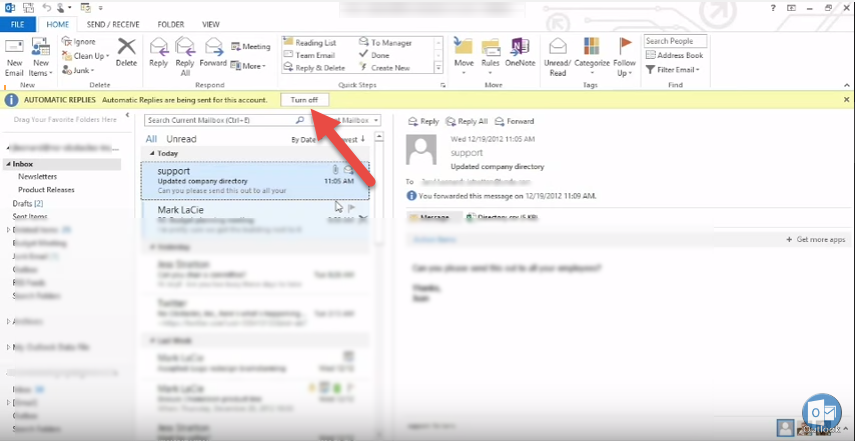
Task: Flag the Mark LaCie message
Action: click(352, 208)
